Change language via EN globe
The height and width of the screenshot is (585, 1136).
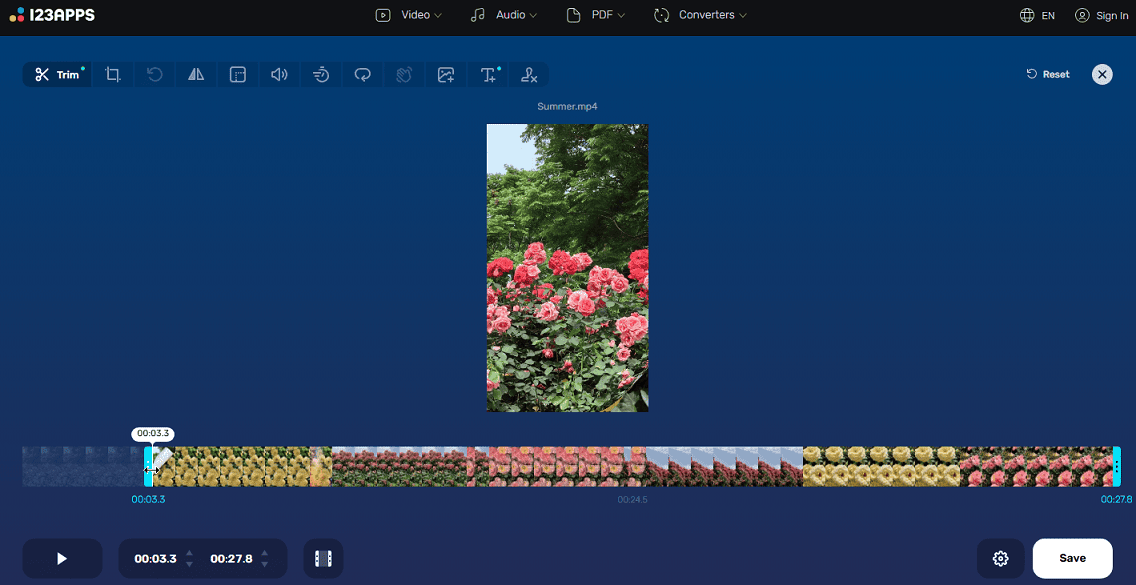[x=1037, y=15]
